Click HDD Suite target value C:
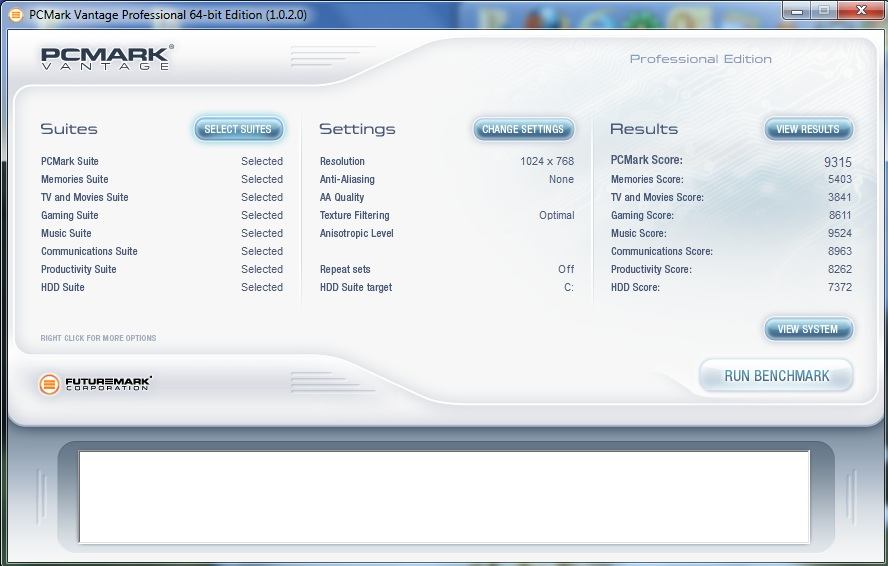The image size is (888, 566). point(569,288)
